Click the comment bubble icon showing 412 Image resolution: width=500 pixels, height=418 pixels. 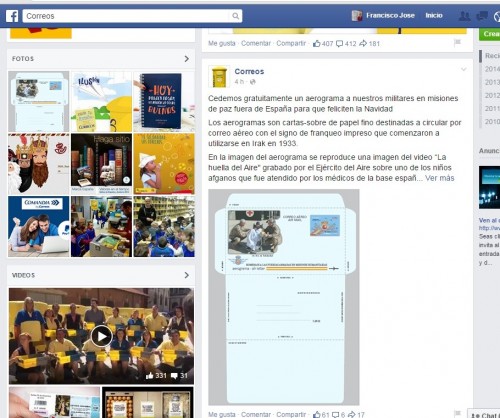click(339, 44)
